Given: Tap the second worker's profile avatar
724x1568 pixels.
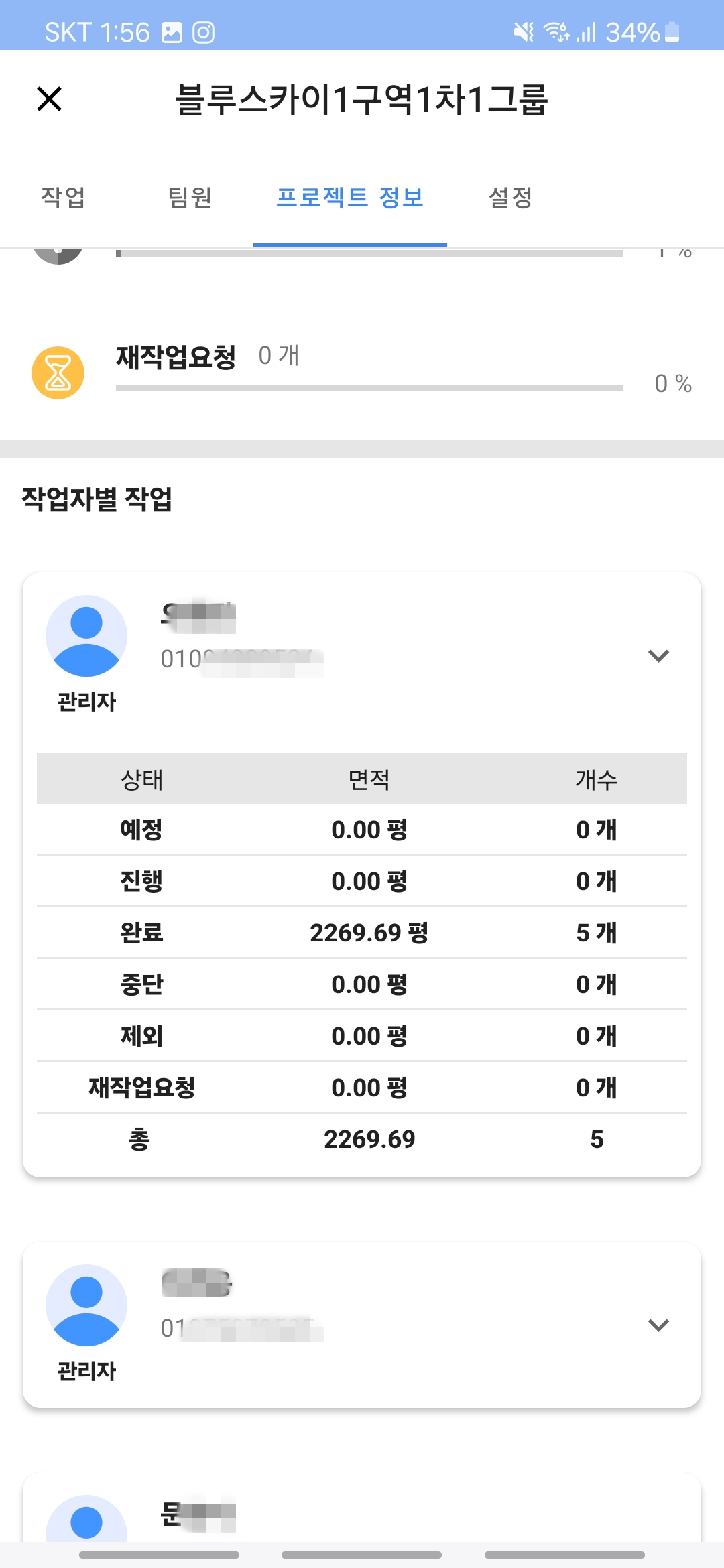Looking at the screenshot, I should (86, 1305).
